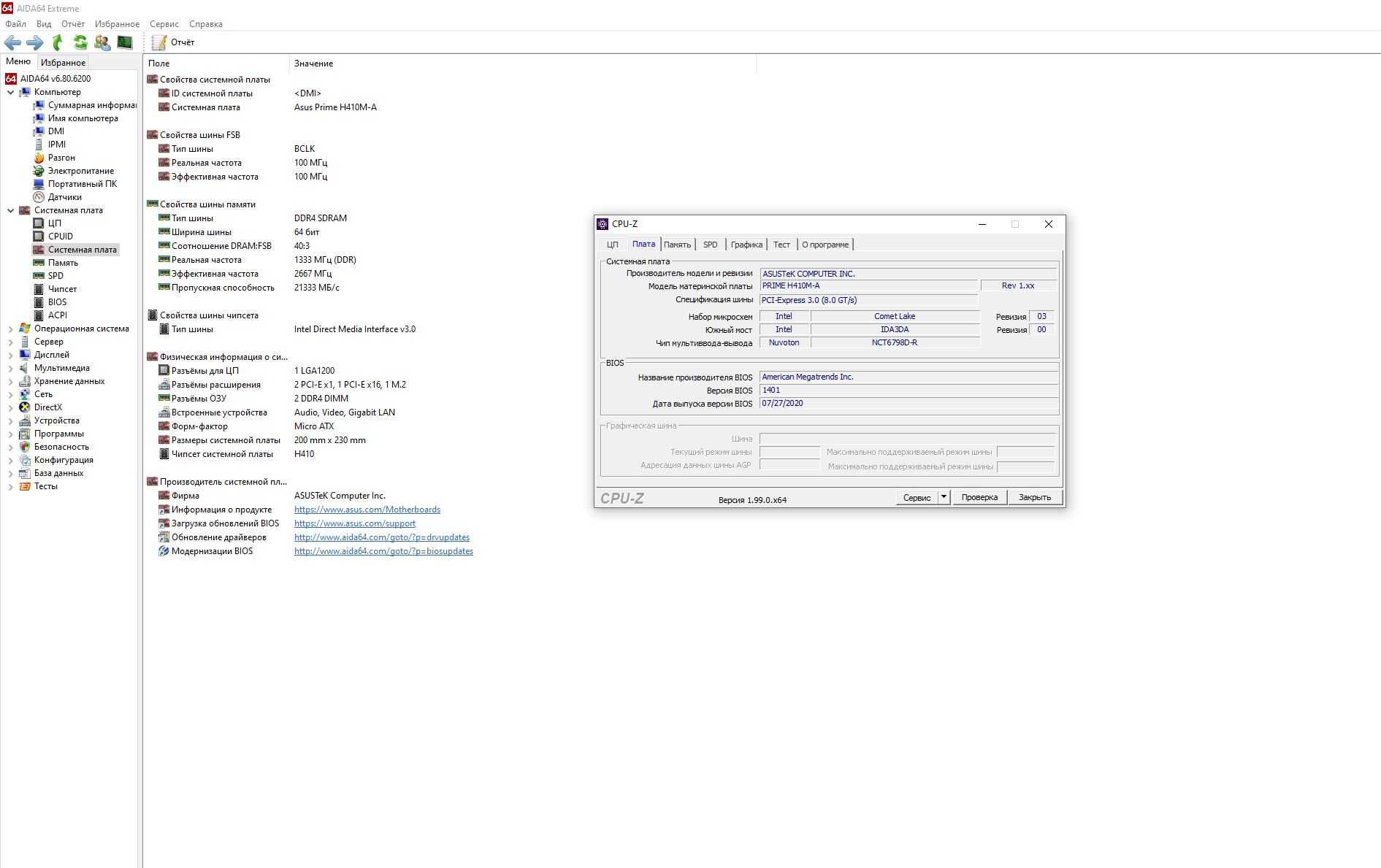
Task: Collapse the Системная плата parent node
Action: (x=10, y=210)
